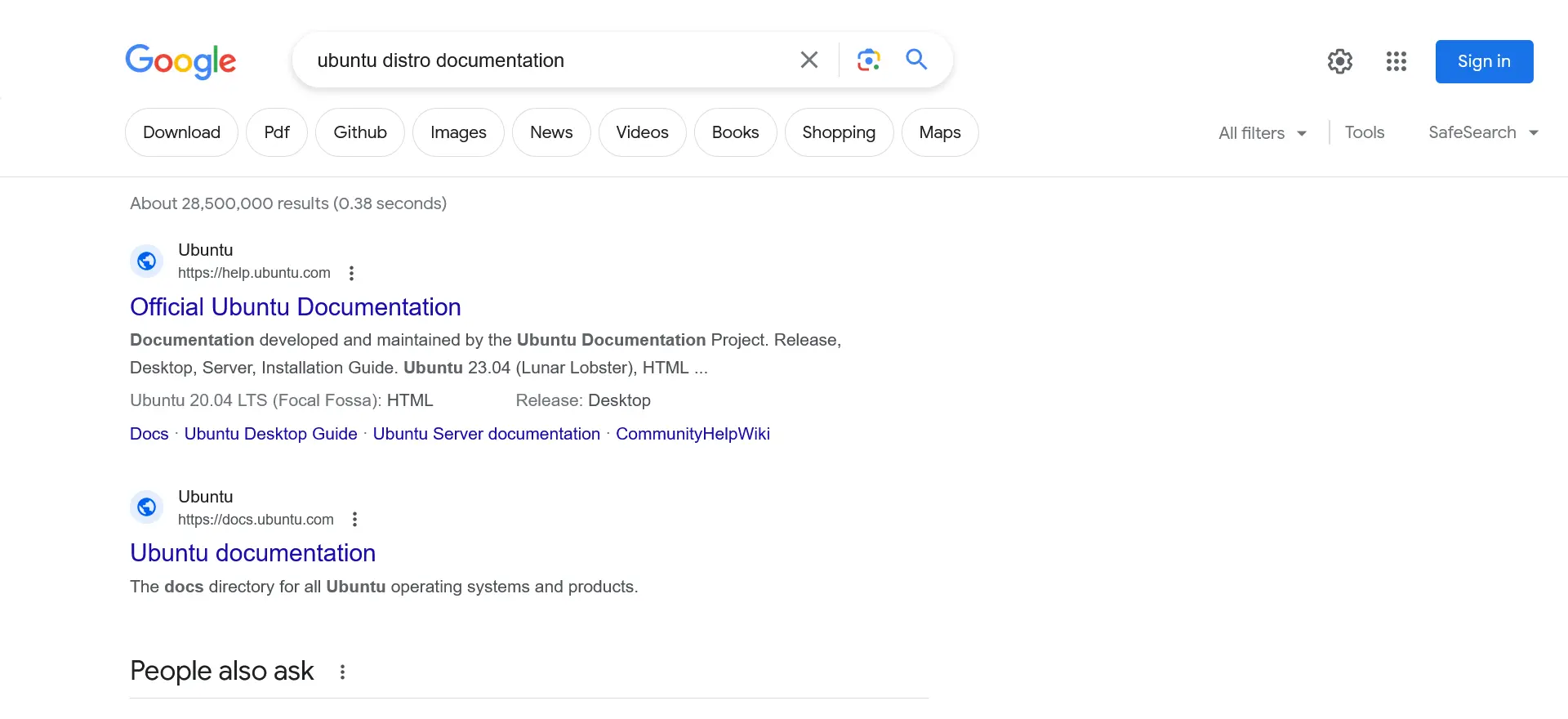Clear the search query with the X icon
This screenshot has width=1568, height=719.
[809, 60]
